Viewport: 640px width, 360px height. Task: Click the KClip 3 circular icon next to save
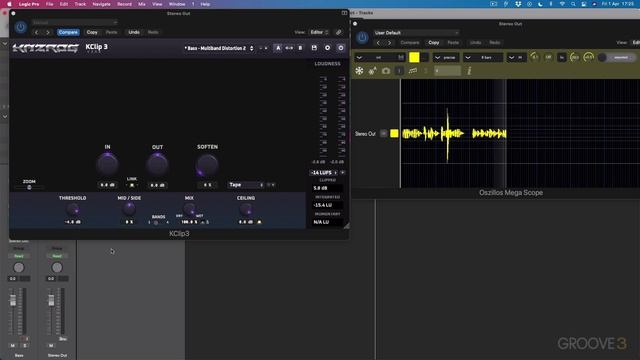[x=327, y=48]
